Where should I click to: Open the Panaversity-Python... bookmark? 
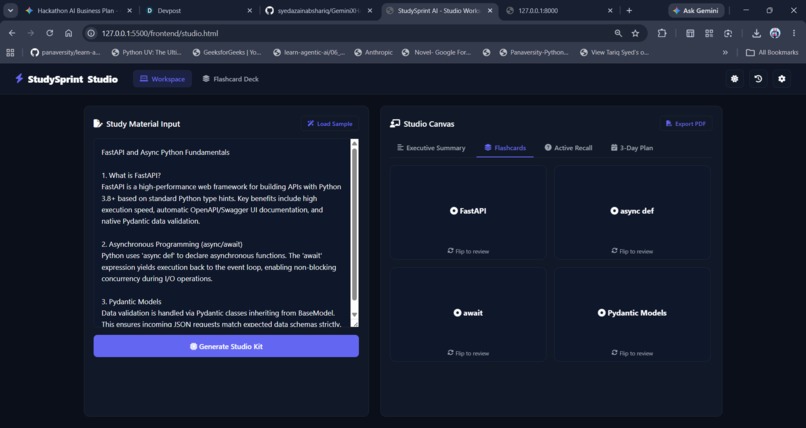[534, 52]
